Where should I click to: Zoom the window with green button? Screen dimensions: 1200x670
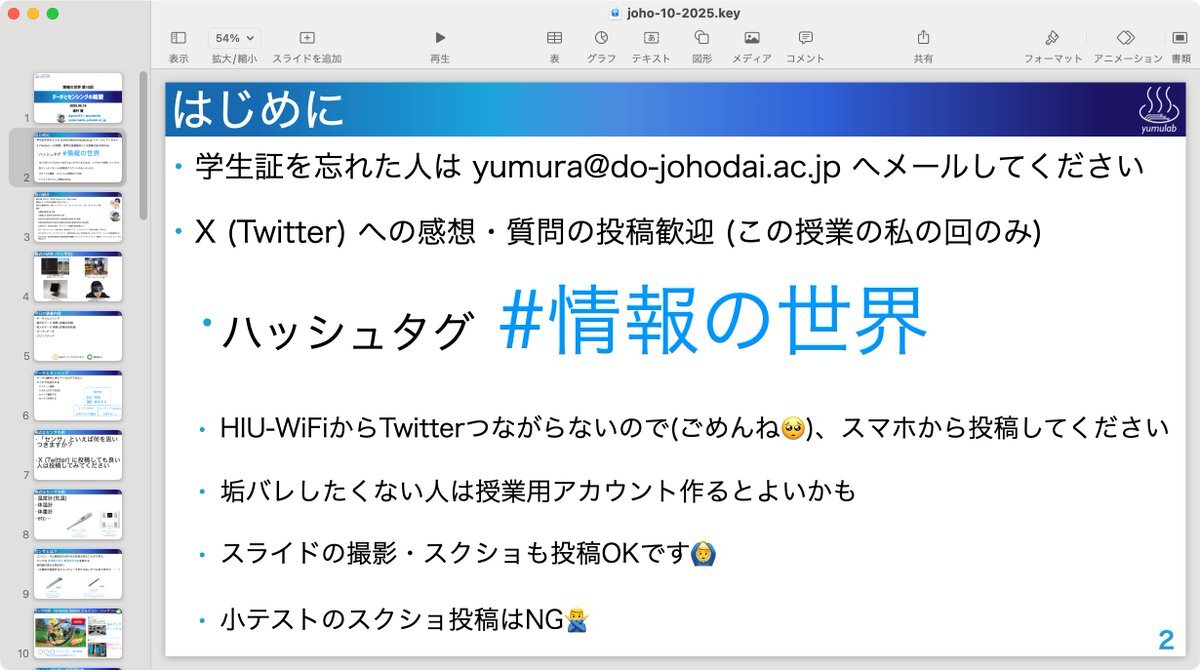[53, 14]
